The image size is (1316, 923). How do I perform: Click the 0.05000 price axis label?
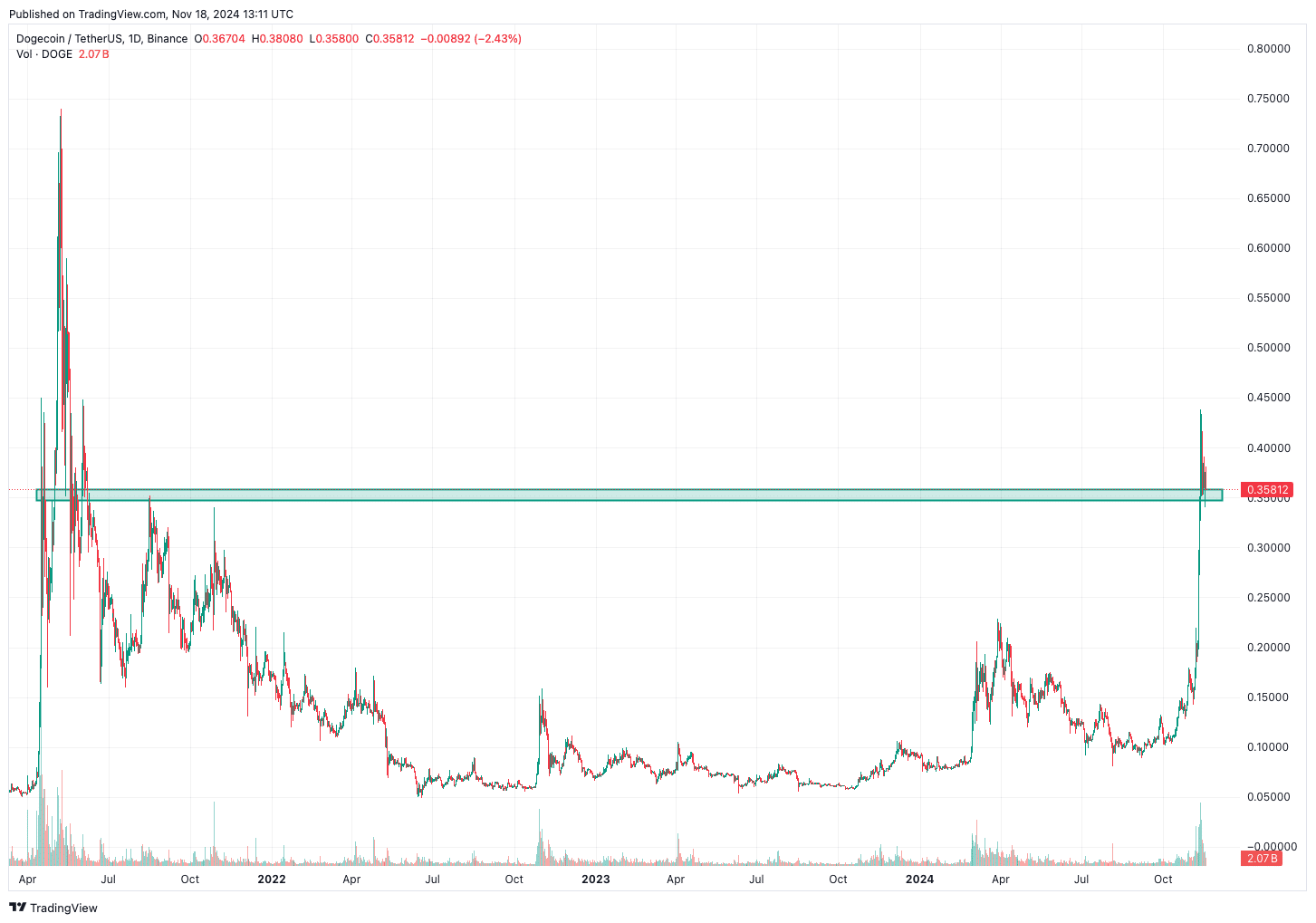tap(1268, 796)
